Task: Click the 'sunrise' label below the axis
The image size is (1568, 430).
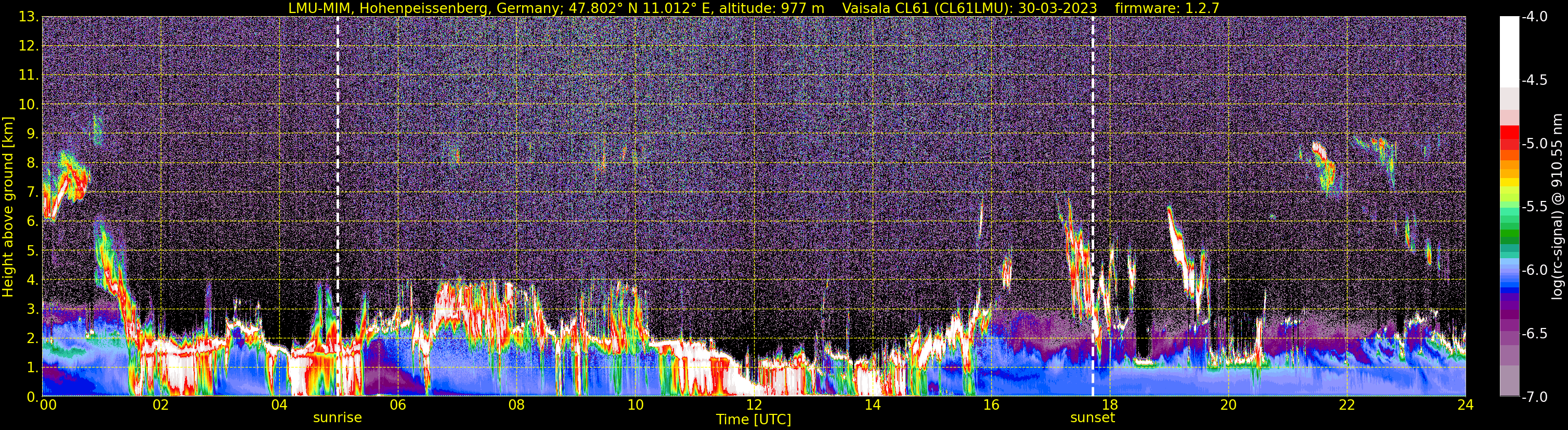Action: click(x=337, y=418)
